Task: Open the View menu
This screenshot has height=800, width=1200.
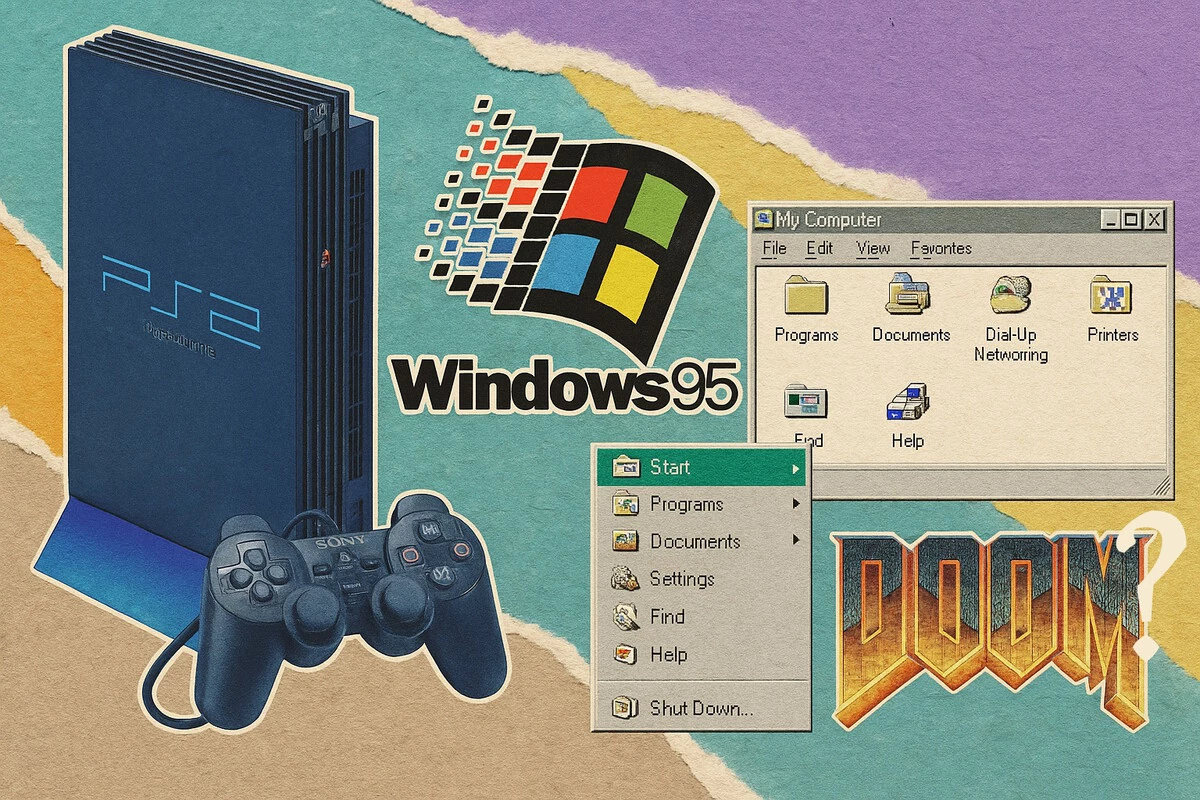Action: pos(873,248)
